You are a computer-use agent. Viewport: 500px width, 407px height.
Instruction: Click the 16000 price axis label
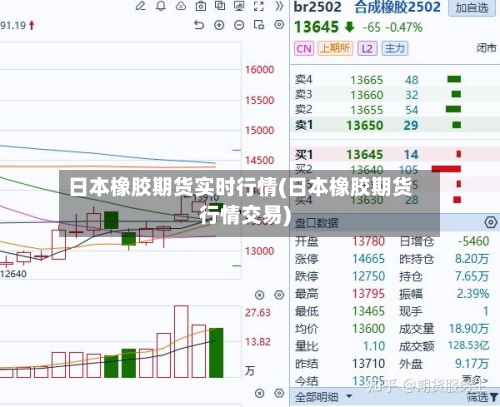pyautogui.click(x=259, y=70)
